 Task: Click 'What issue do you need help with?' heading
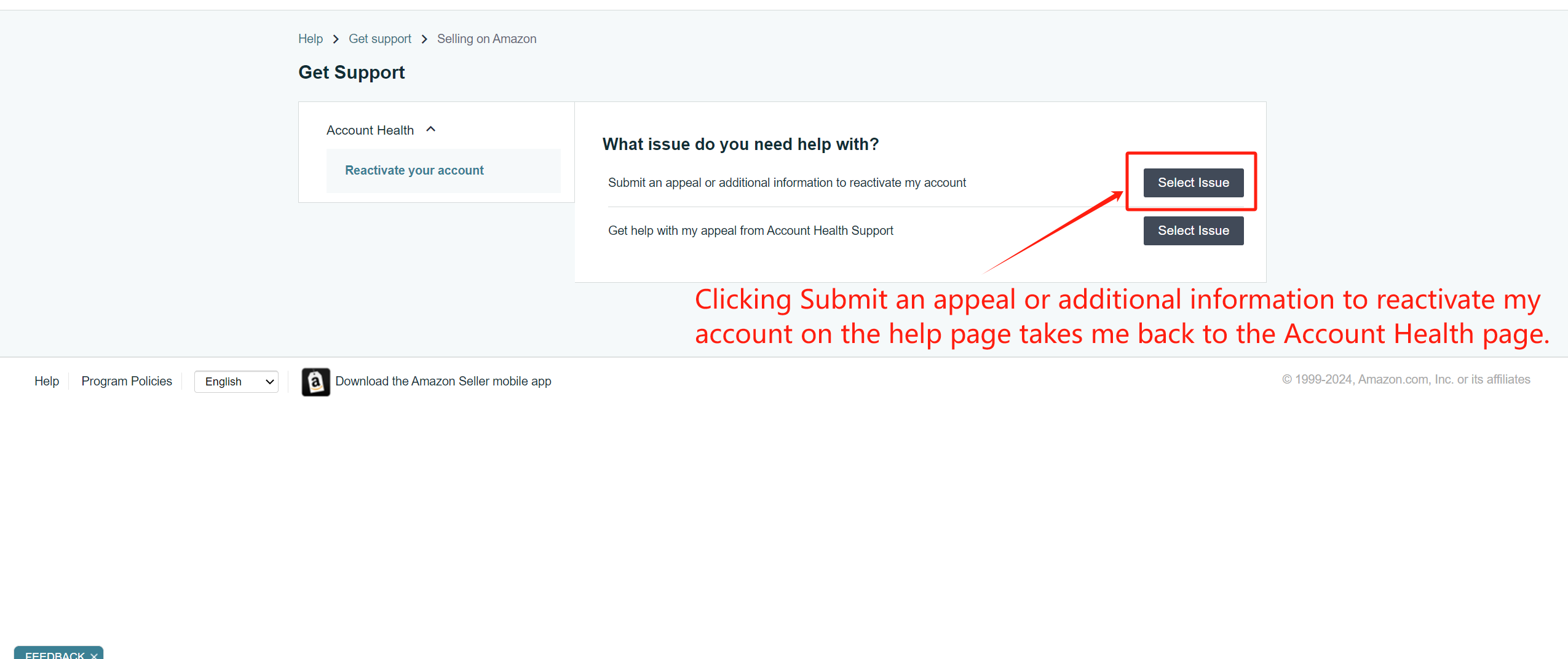[x=740, y=144]
